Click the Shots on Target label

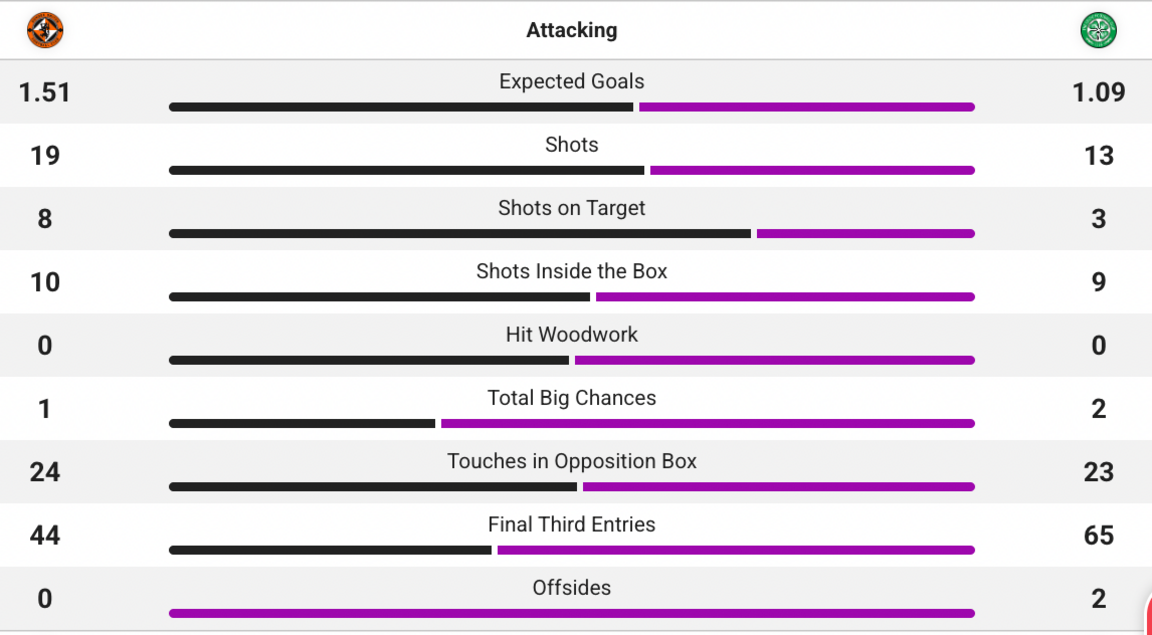click(572, 208)
